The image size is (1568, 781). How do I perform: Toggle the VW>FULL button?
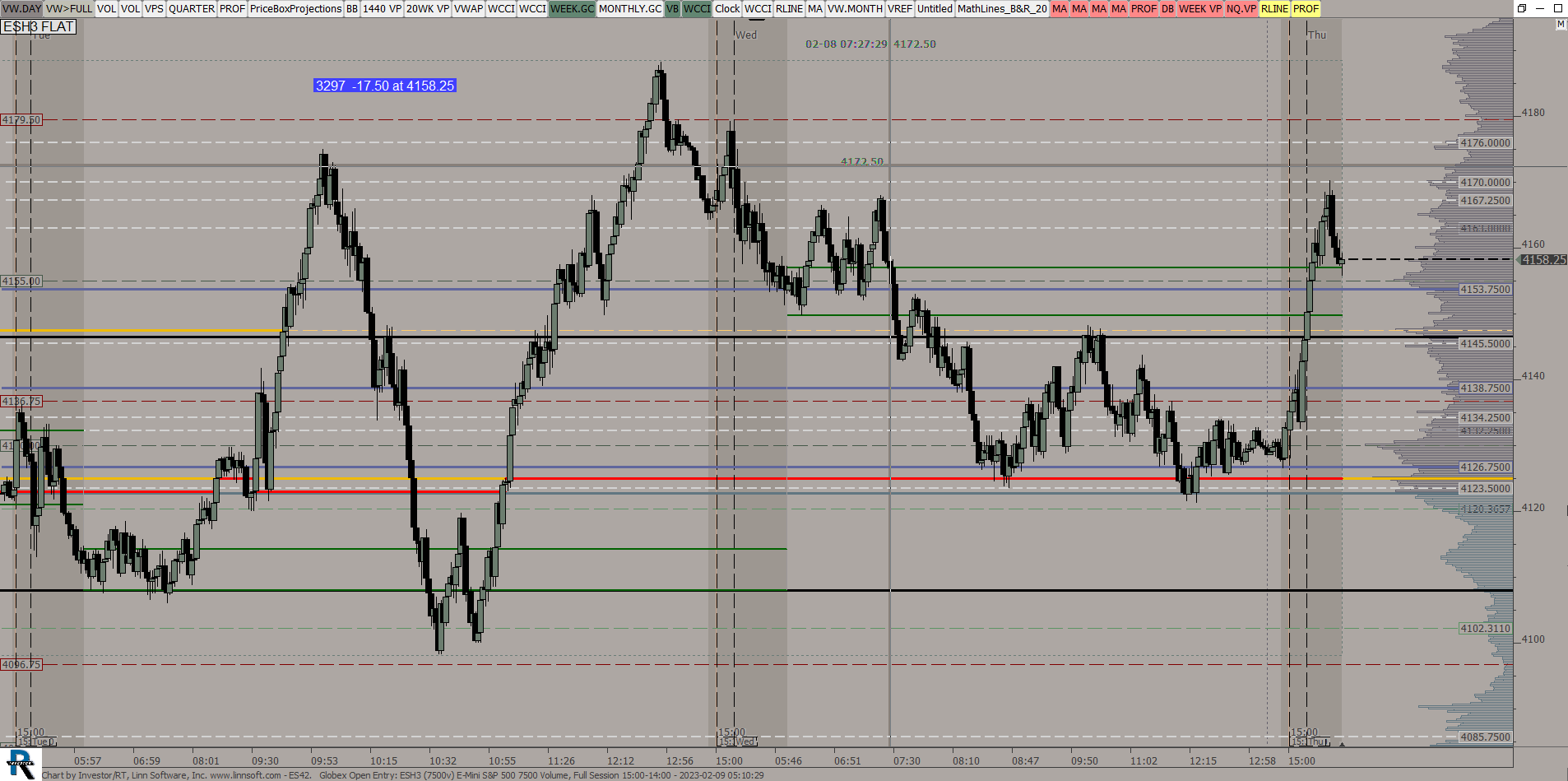pos(69,8)
